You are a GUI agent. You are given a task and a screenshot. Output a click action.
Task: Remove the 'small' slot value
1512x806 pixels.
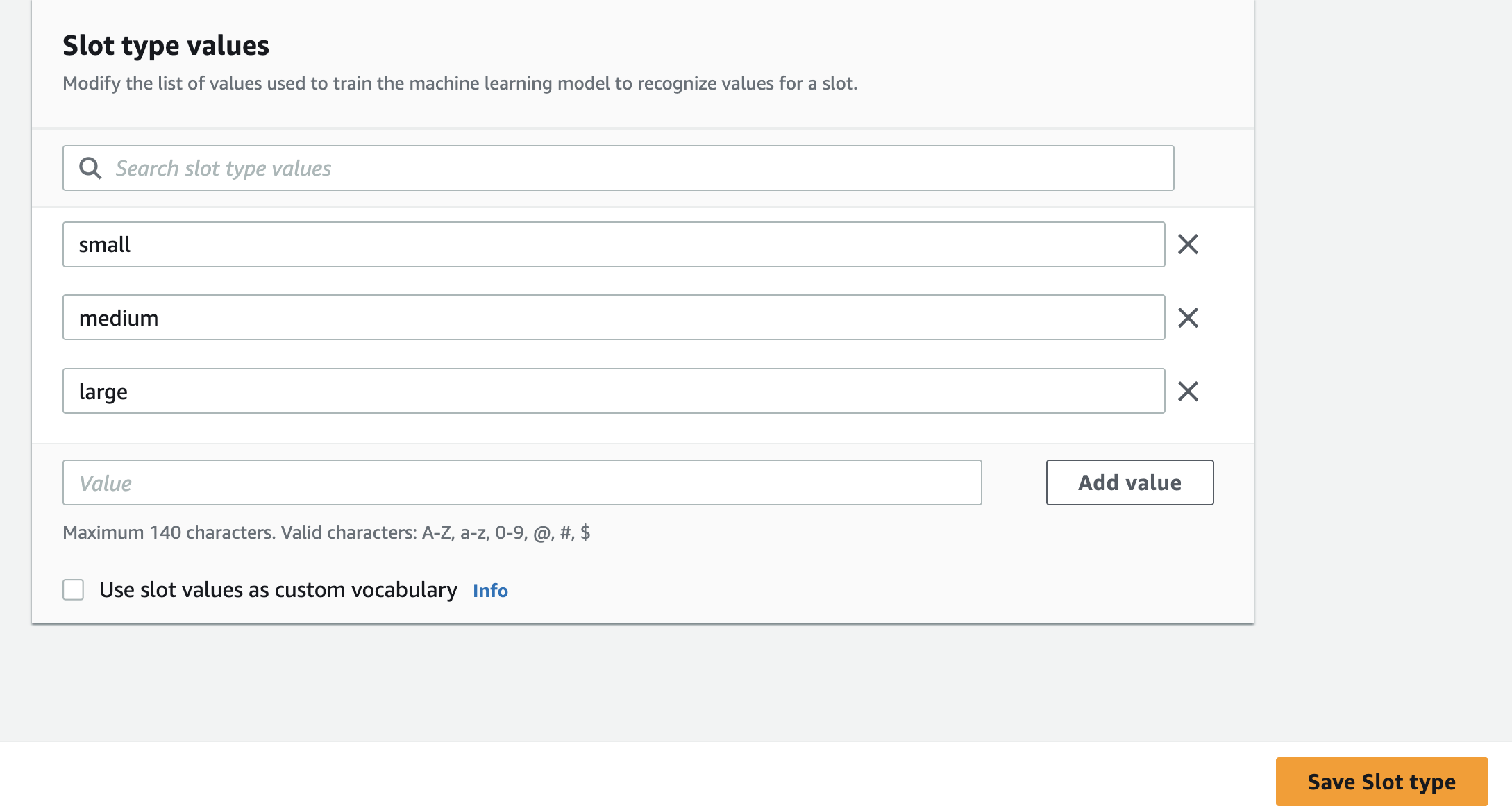1188,244
